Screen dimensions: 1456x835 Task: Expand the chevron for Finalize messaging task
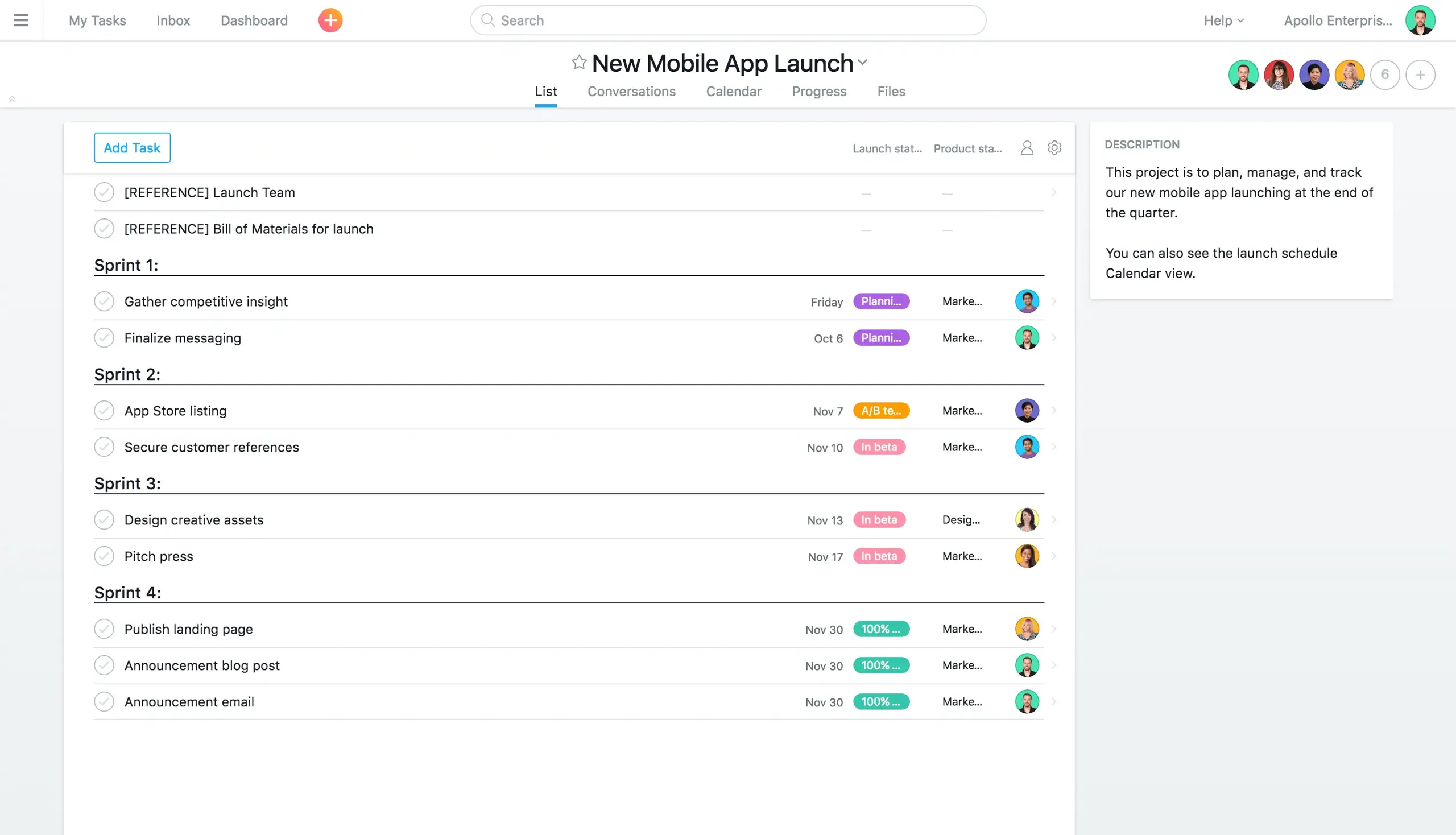[1053, 337]
